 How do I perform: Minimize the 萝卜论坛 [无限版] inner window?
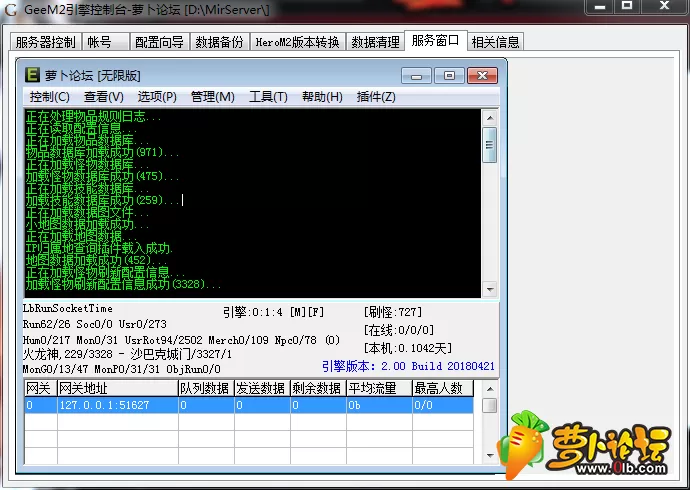416,76
